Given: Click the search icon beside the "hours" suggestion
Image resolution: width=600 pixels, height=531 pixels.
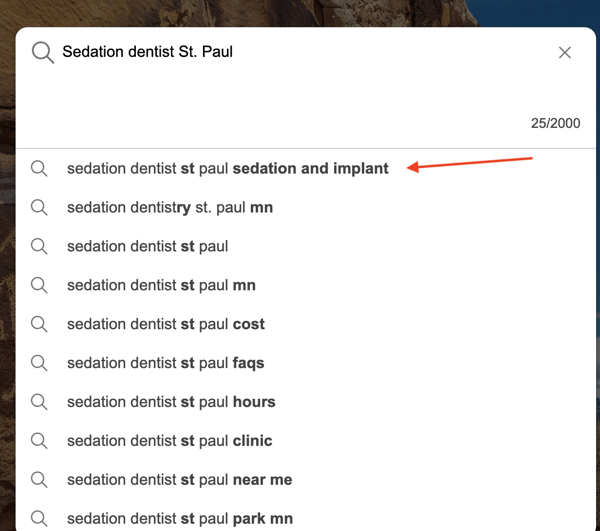Looking at the screenshot, I should click(x=39, y=402).
